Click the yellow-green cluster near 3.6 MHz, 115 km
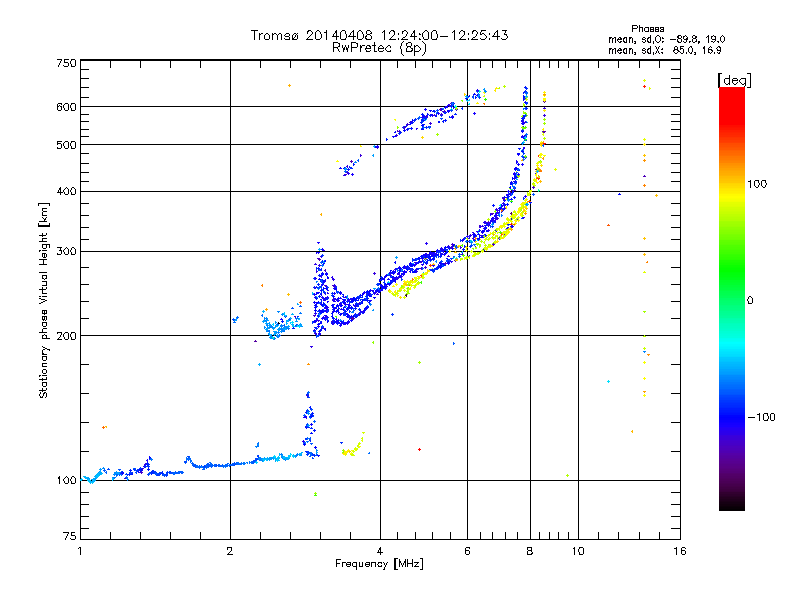 pyautogui.click(x=353, y=445)
